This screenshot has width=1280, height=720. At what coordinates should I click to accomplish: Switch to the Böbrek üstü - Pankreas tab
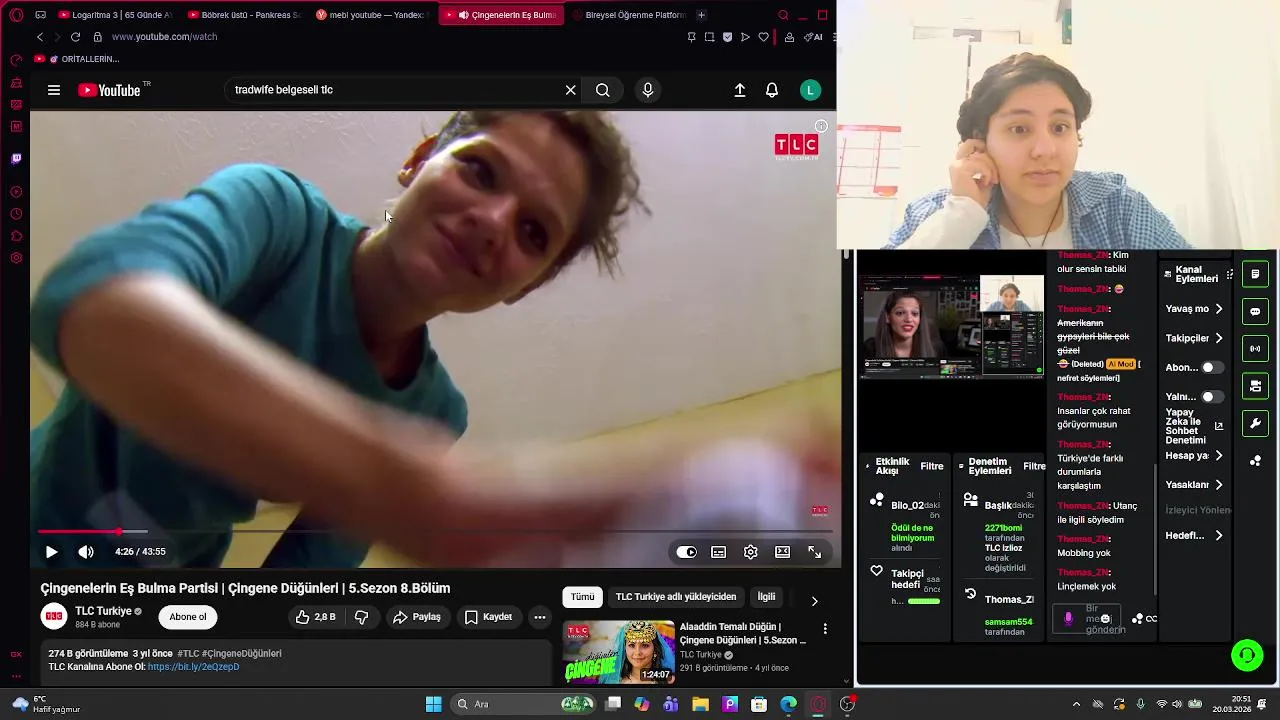click(244, 15)
